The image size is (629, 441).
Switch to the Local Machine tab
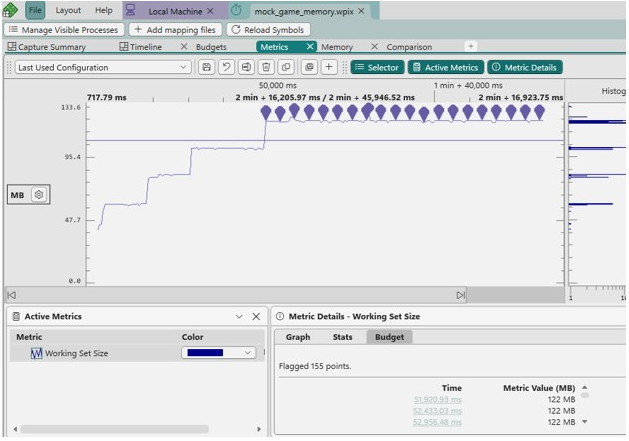(x=175, y=12)
